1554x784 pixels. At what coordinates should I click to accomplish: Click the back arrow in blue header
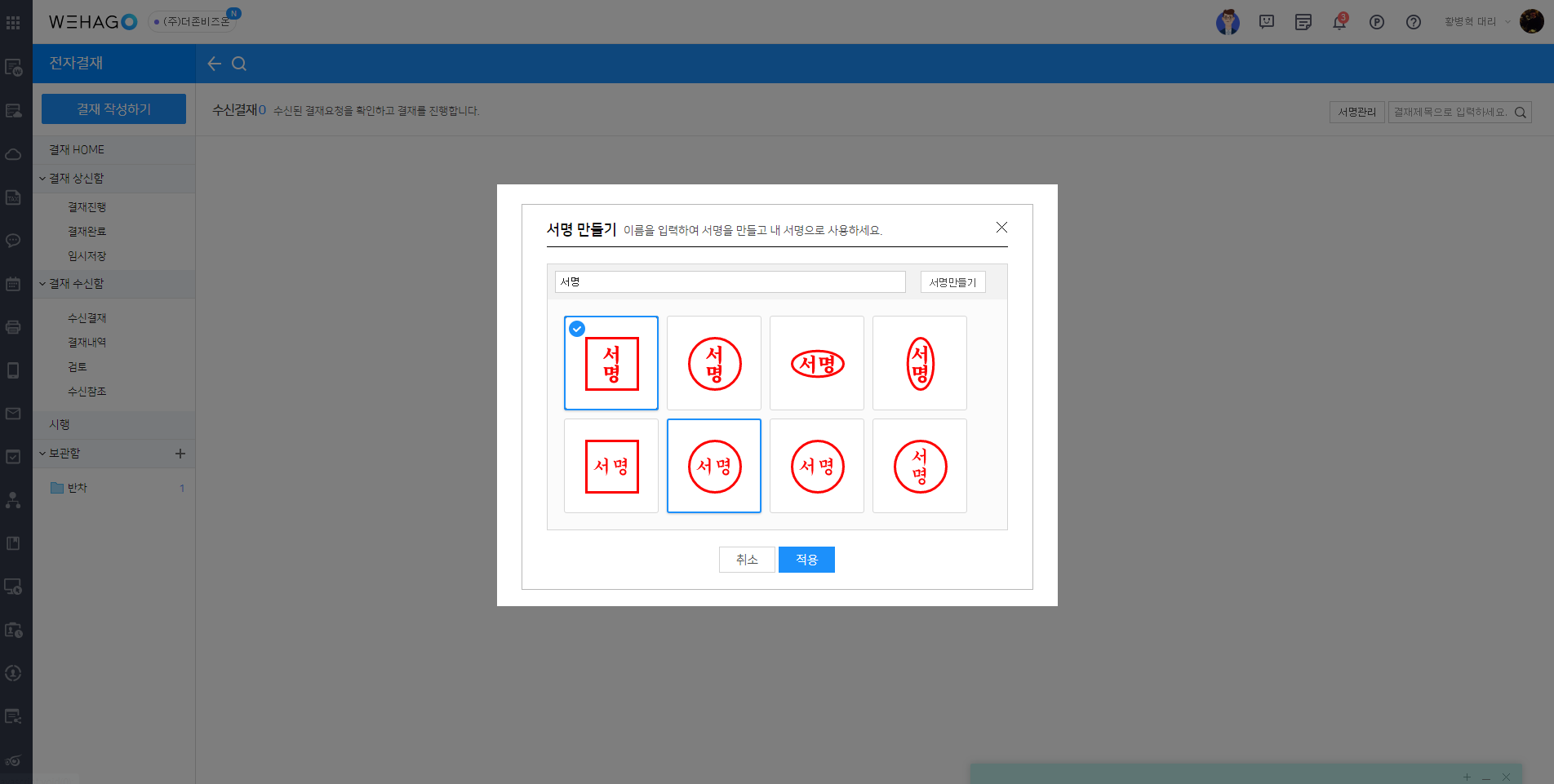pos(214,64)
